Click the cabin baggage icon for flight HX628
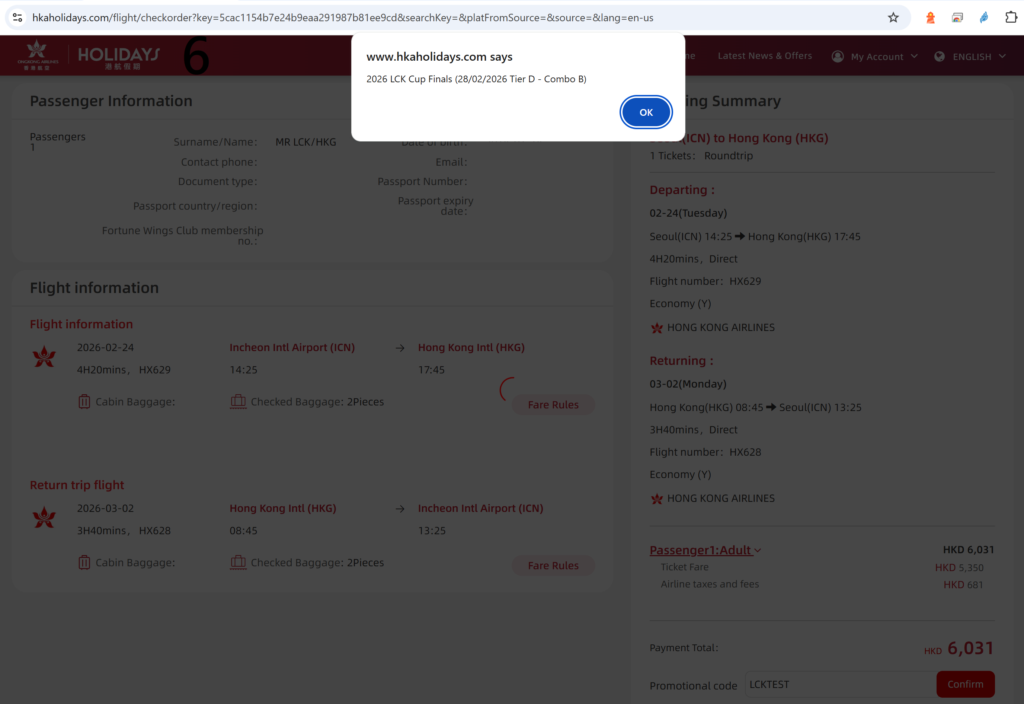This screenshot has width=1024, height=704. 84,563
